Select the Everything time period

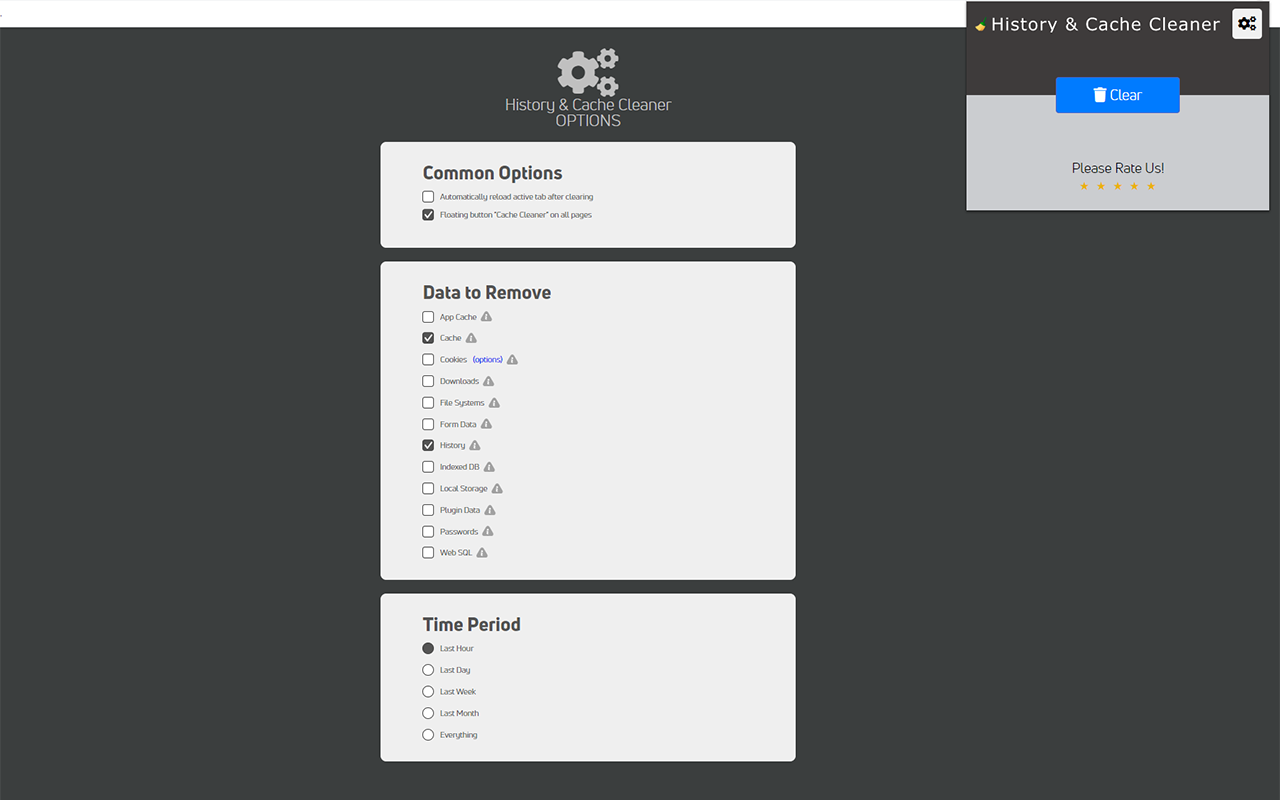coord(428,735)
